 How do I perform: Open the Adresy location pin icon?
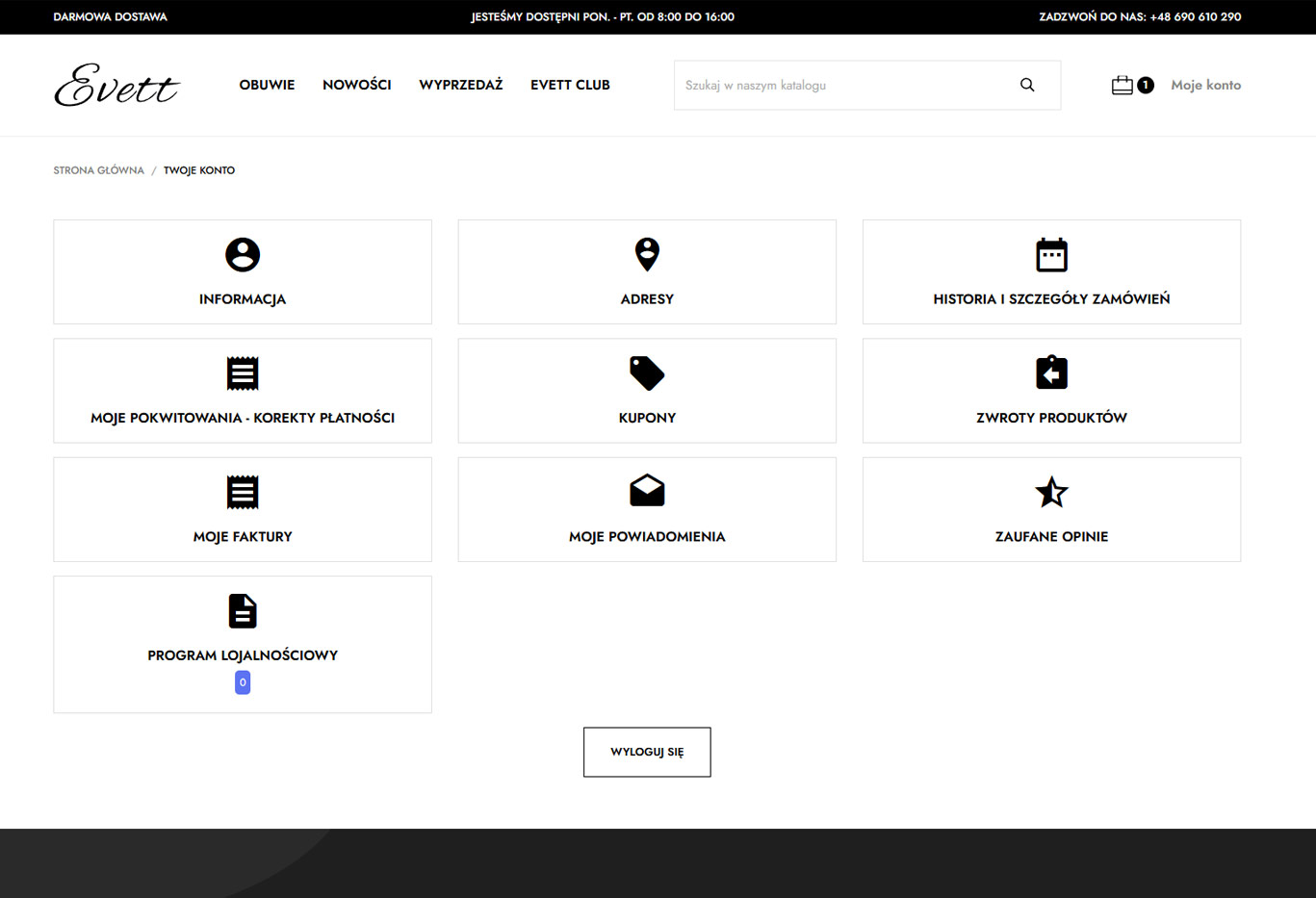coord(647,255)
